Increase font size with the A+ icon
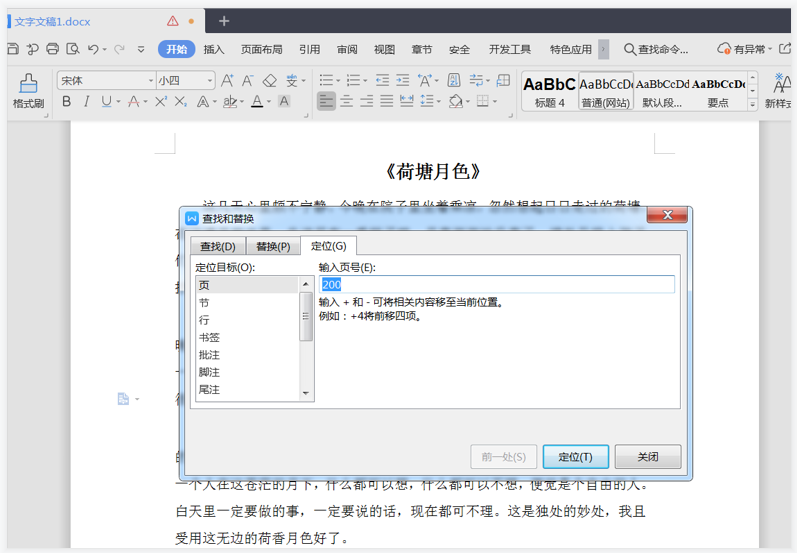This screenshot has width=797, height=553. 227,80
